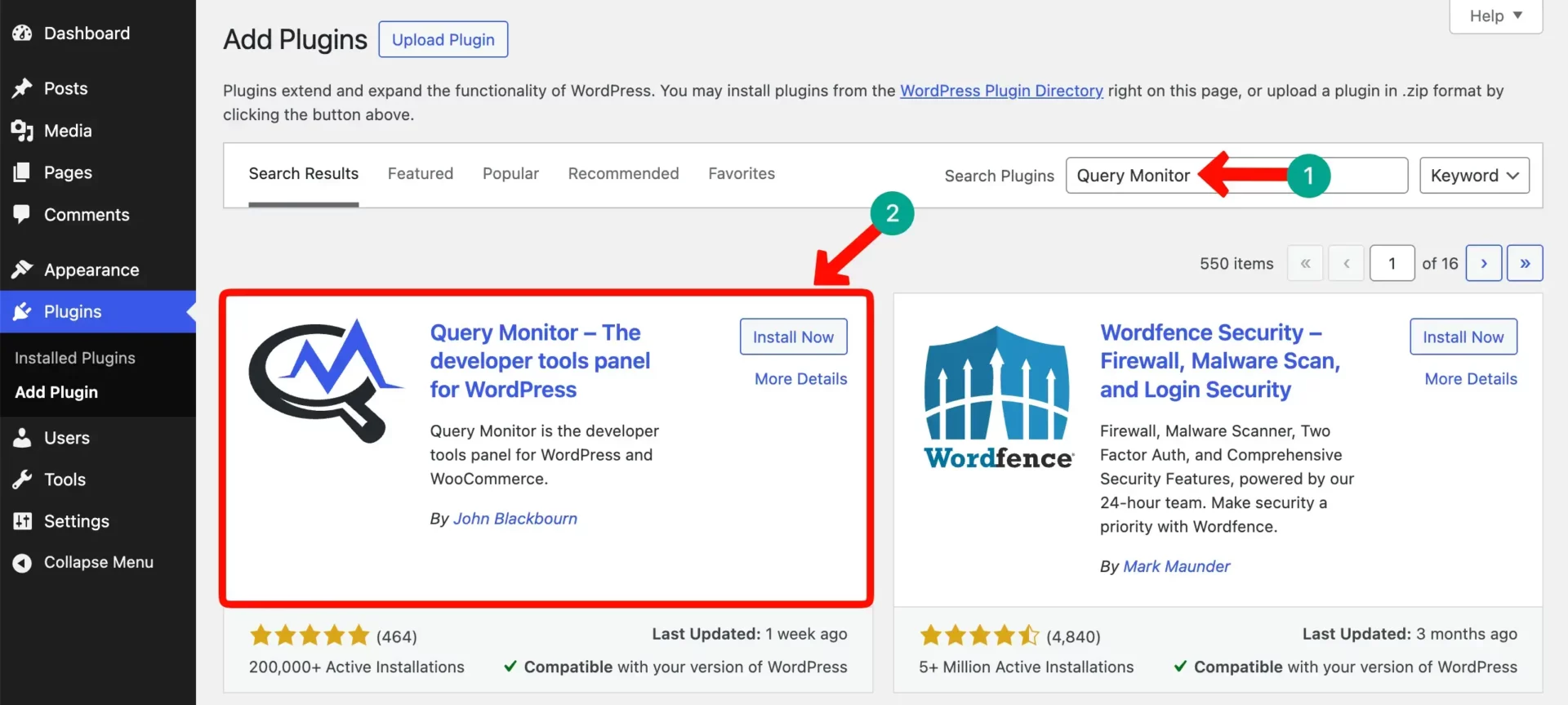The width and height of the screenshot is (1568, 705).
Task: Click the Search Plugins input field
Action: 1236,176
